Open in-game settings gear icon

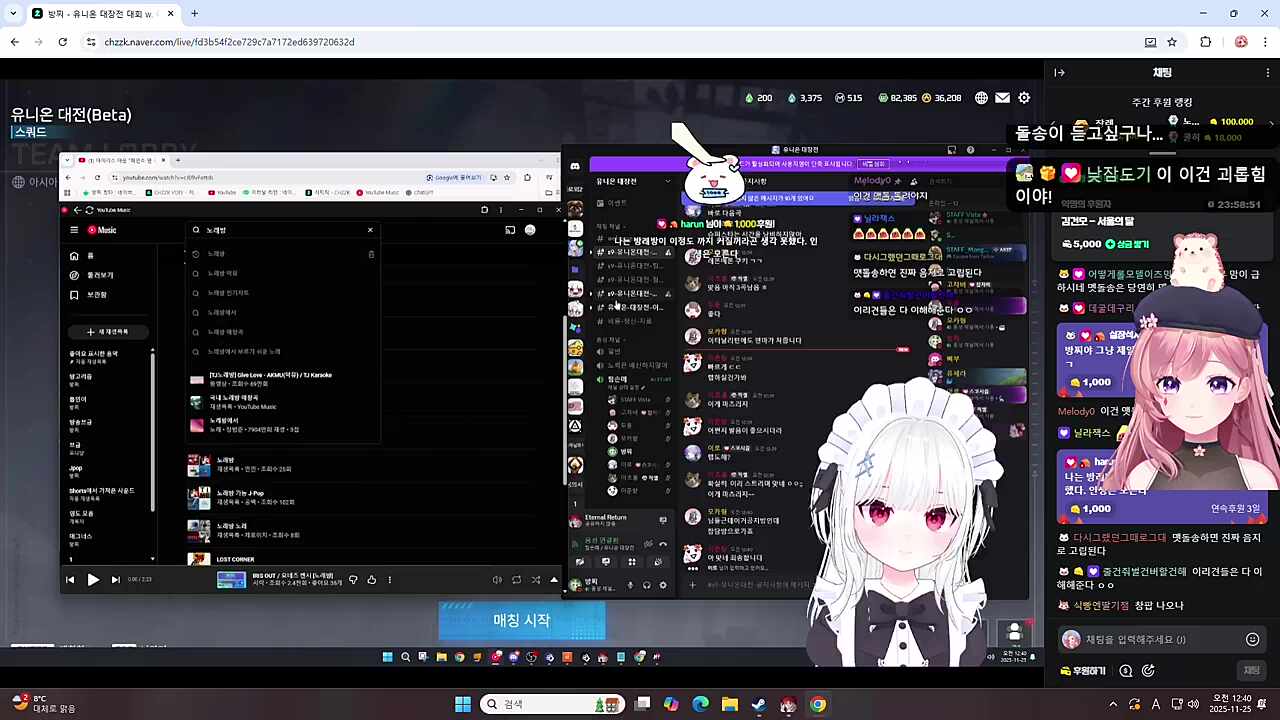1024,98
